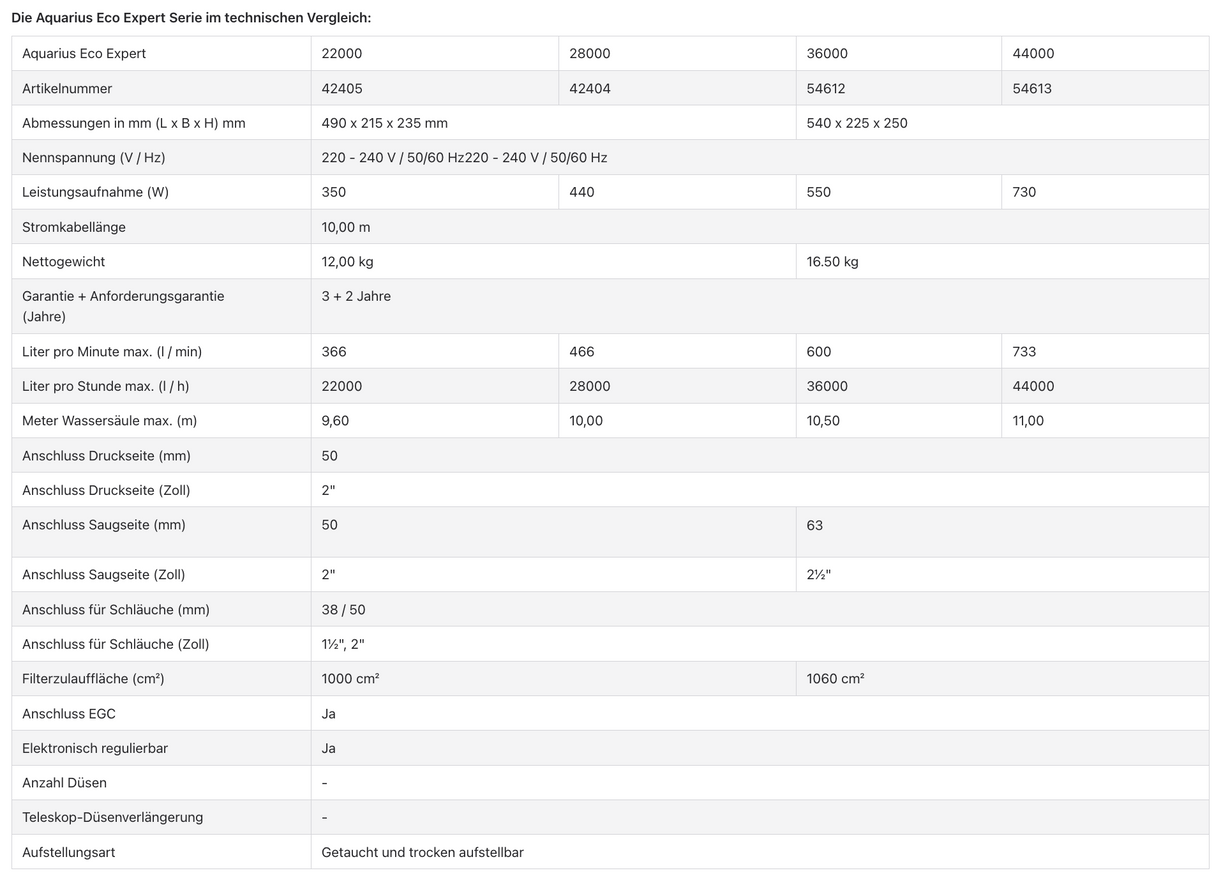Click the Nennspannung row label
This screenshot has width=1214, height=880.
[x=92, y=157]
